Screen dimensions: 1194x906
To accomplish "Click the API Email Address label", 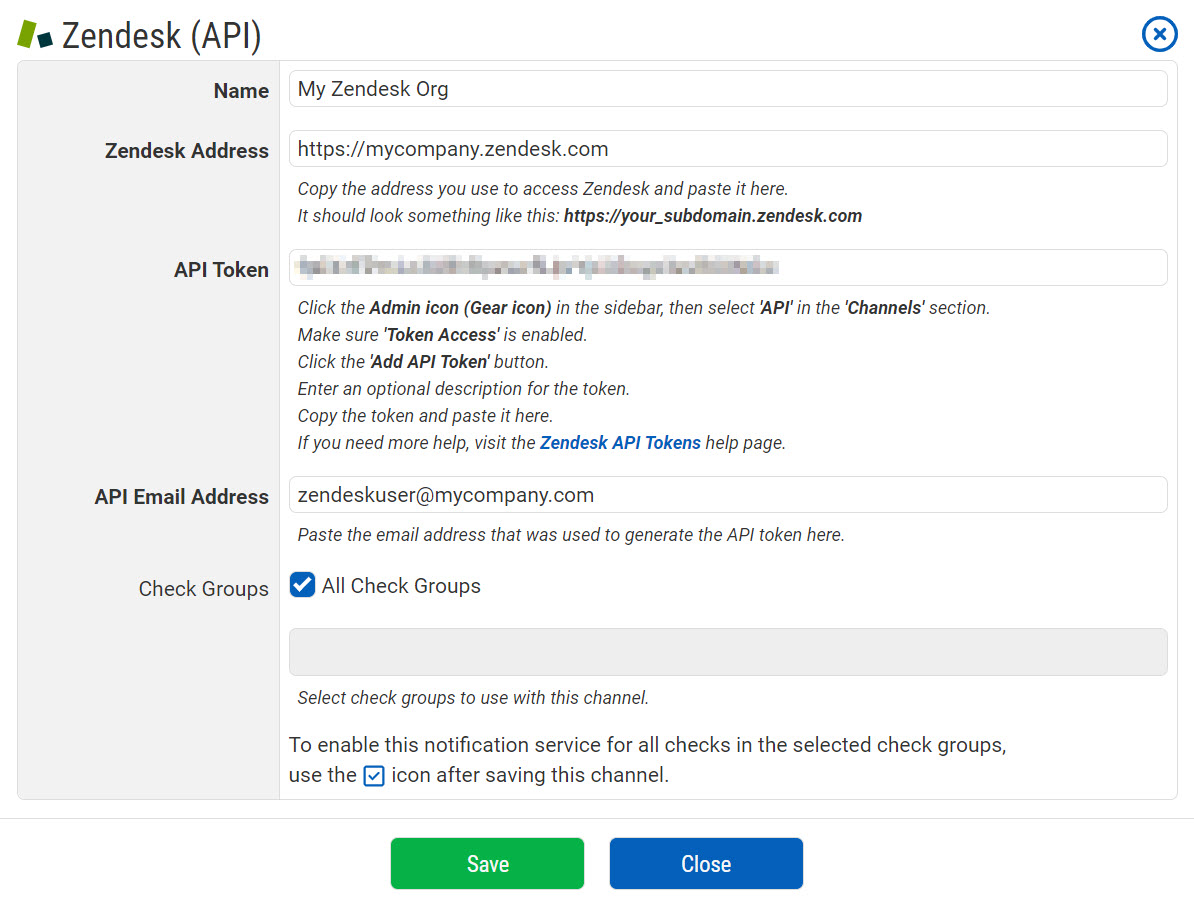I will tap(182, 497).
